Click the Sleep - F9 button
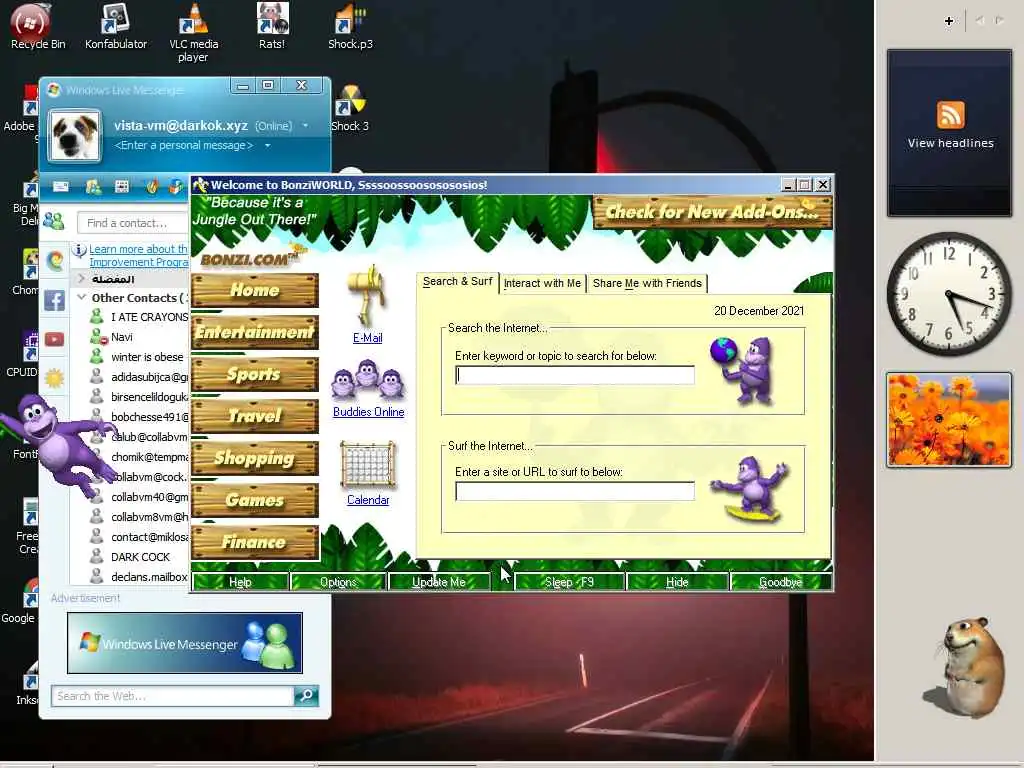 [569, 582]
